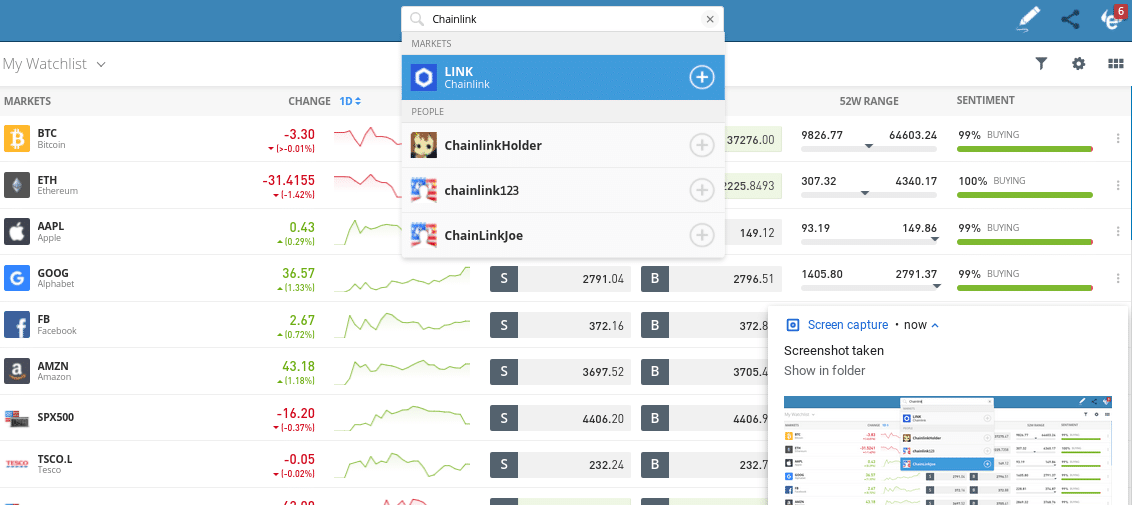Open ChainlinkHolder avatar

pos(424,146)
